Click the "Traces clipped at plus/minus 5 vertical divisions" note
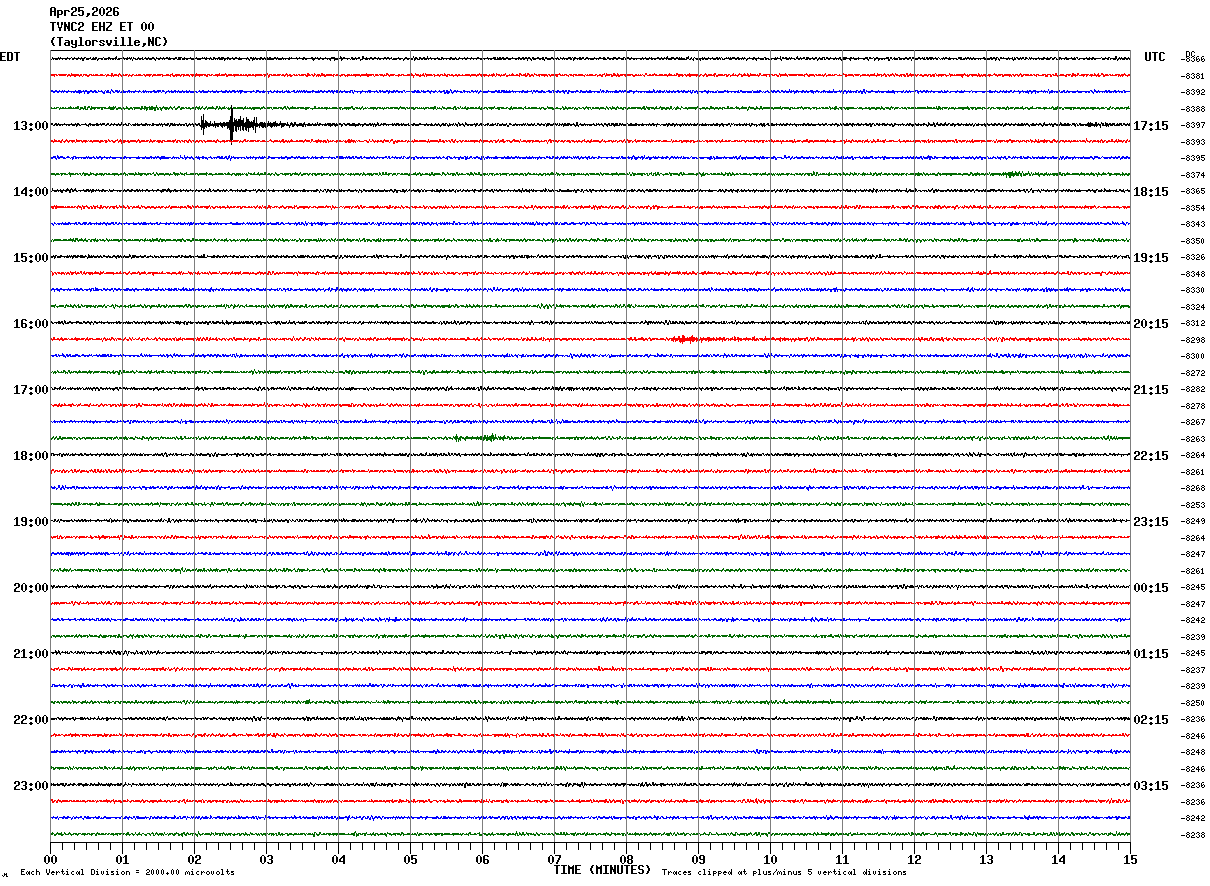The width and height of the screenshot is (1210, 886). (x=784, y=873)
